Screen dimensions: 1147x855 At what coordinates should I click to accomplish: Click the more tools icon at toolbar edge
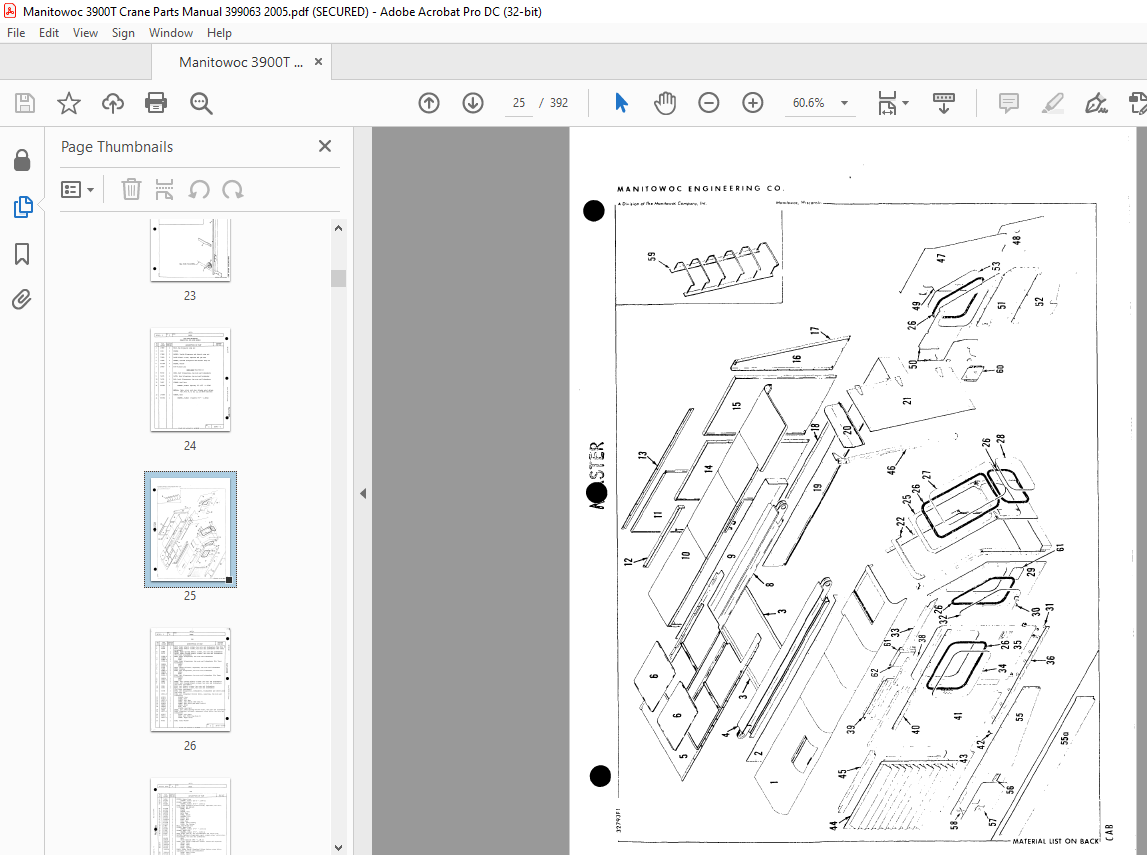tap(1138, 103)
